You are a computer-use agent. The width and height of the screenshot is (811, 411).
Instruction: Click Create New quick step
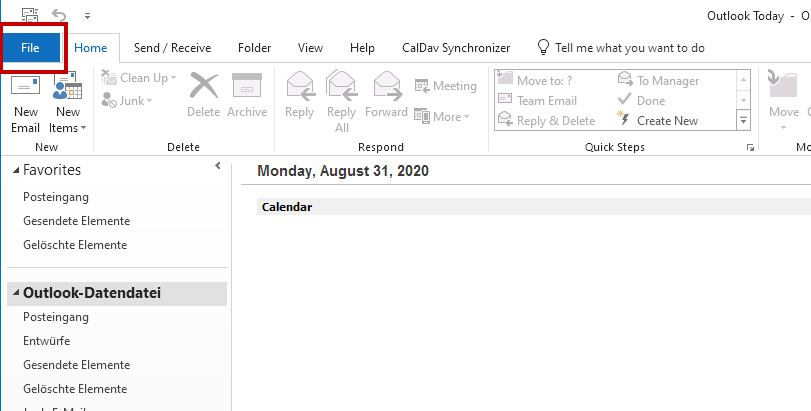click(x=658, y=121)
